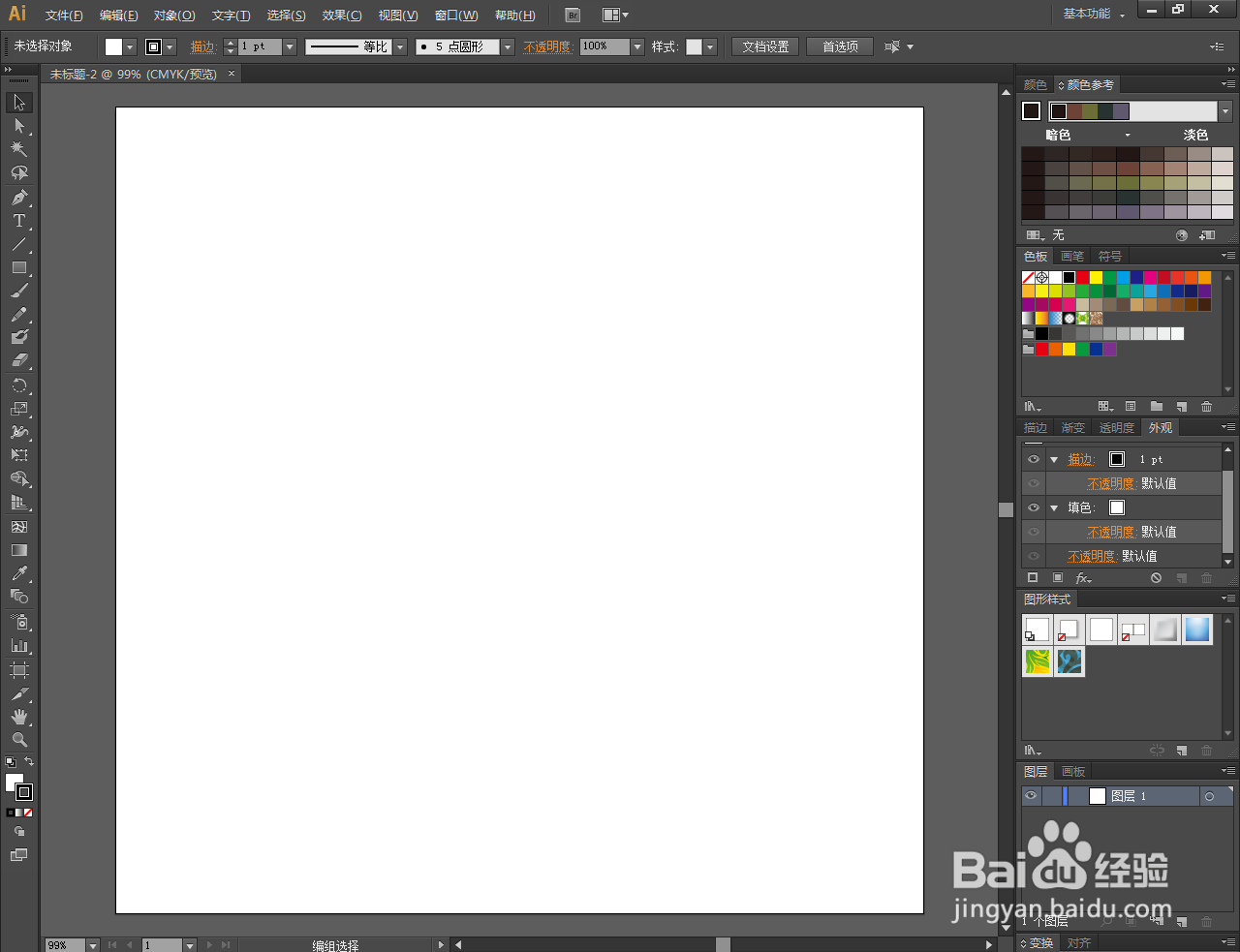Activate the Type tool
Screen dimensions: 1240x952
coord(18,221)
